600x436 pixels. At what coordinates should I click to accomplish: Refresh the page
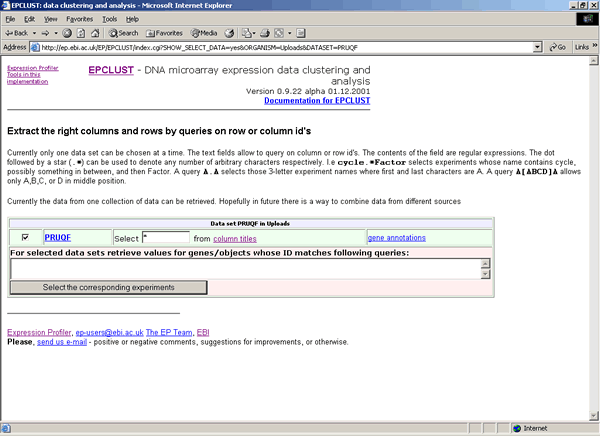[x=81, y=33]
